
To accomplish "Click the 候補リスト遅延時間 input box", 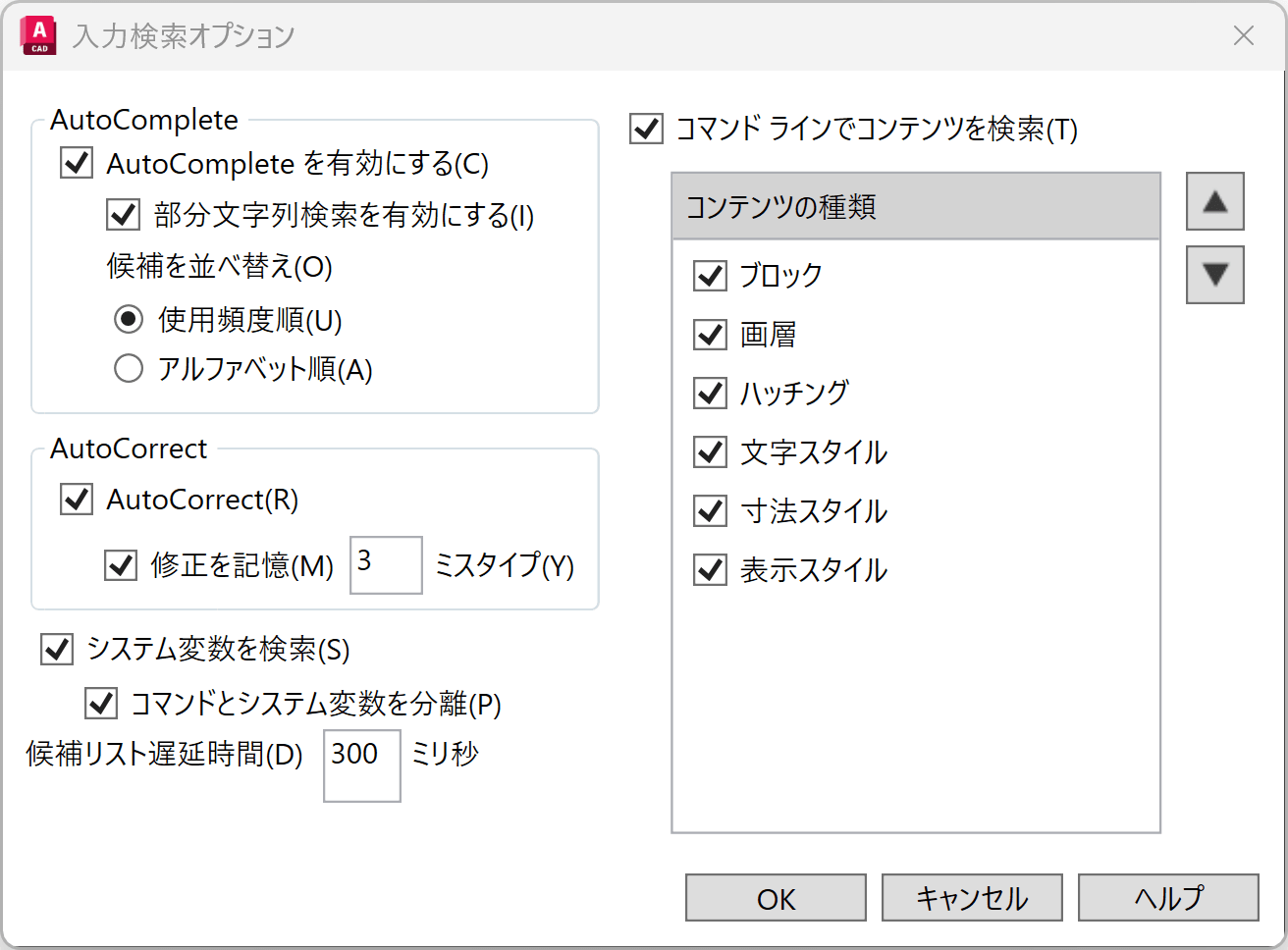I will (x=361, y=765).
